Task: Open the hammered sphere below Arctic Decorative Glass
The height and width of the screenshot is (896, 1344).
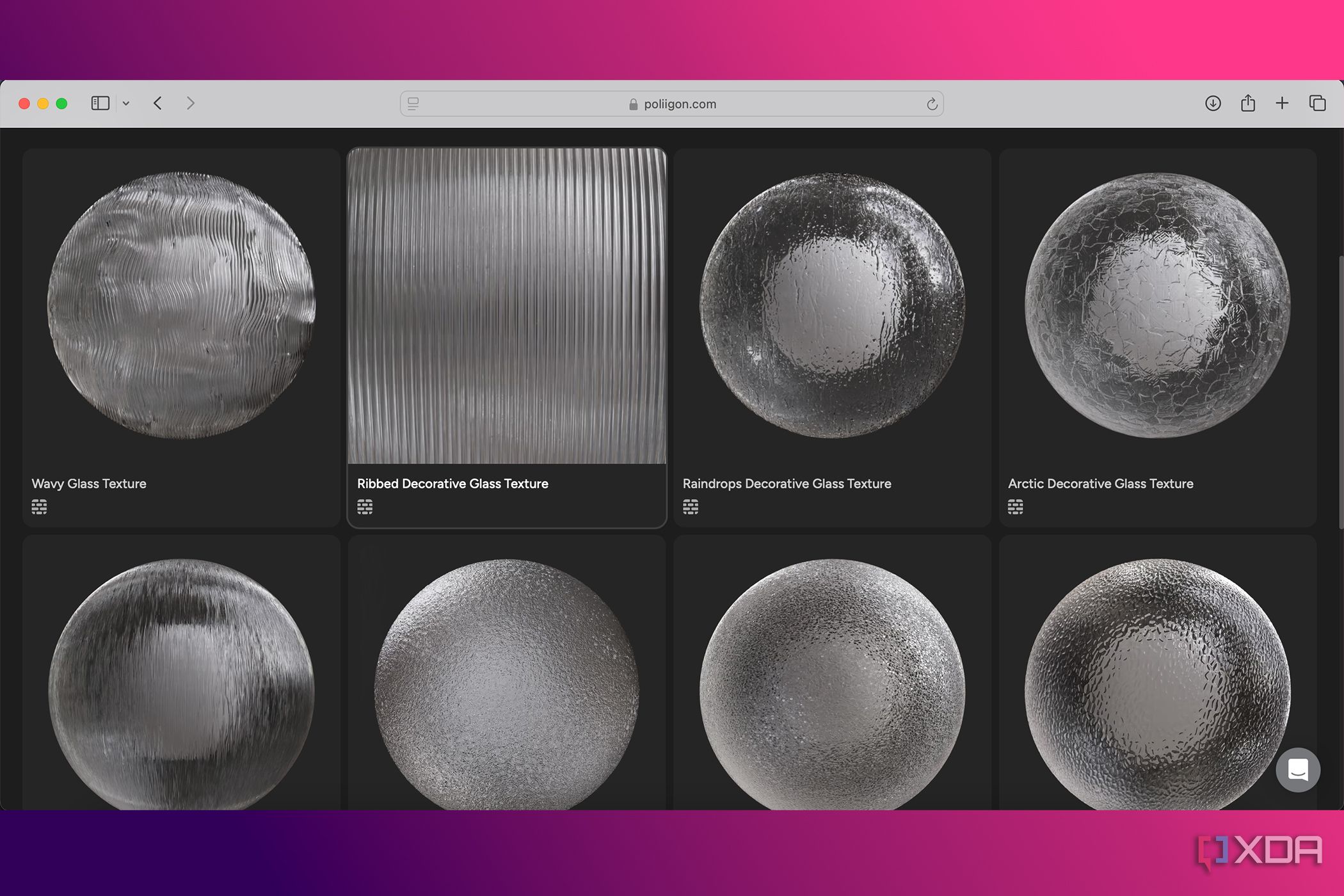Action: click(x=1158, y=684)
